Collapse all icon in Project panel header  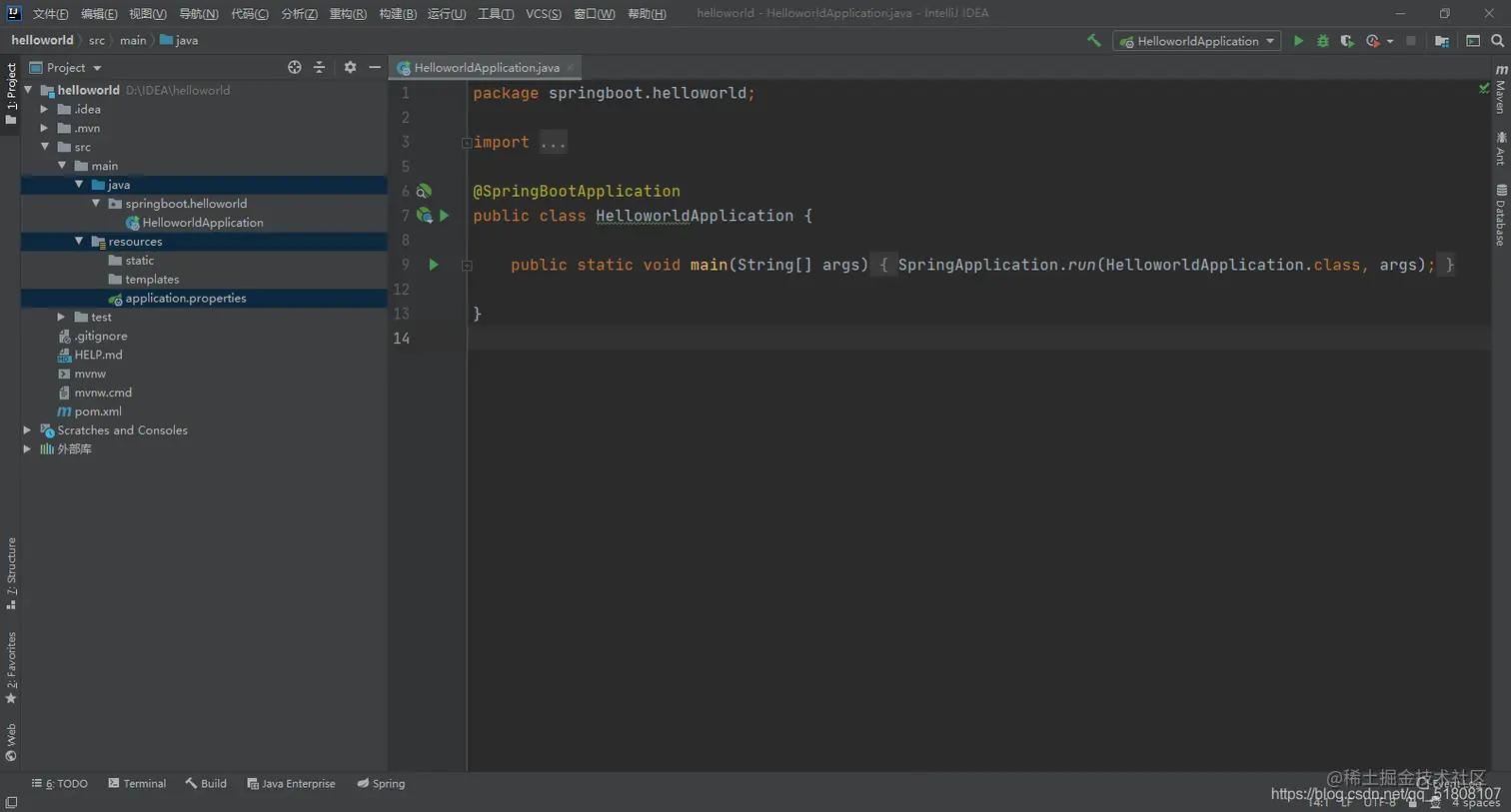pyautogui.click(x=320, y=67)
